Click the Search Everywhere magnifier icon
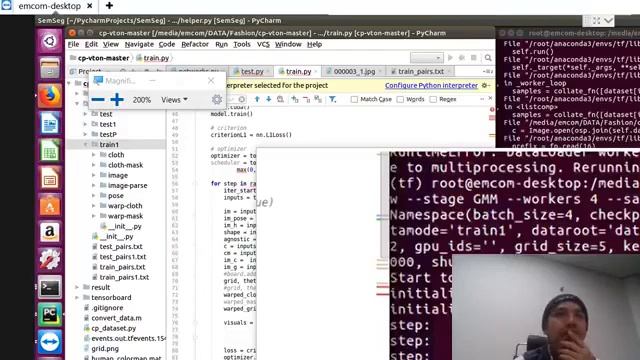Screen dimensions: 640x360 [488, 58]
